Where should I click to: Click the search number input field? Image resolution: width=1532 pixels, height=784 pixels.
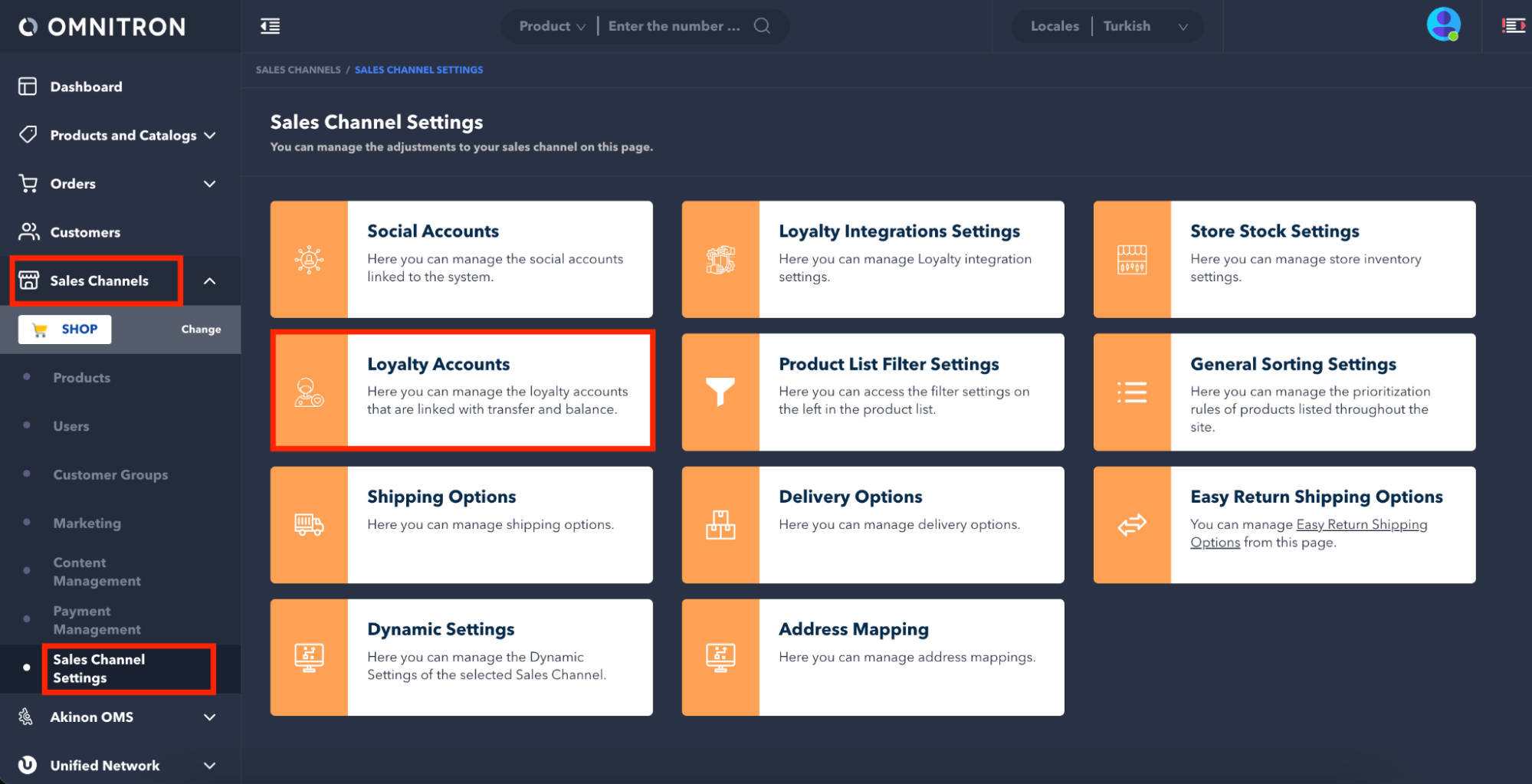pos(674,26)
